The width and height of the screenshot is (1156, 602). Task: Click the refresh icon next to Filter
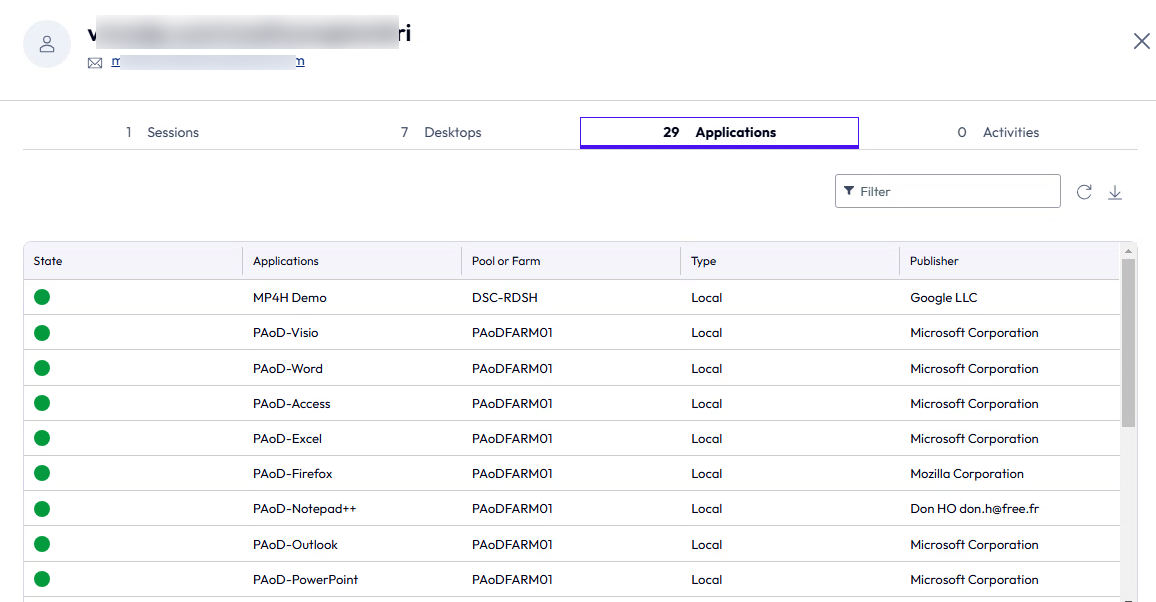pyautogui.click(x=1084, y=192)
